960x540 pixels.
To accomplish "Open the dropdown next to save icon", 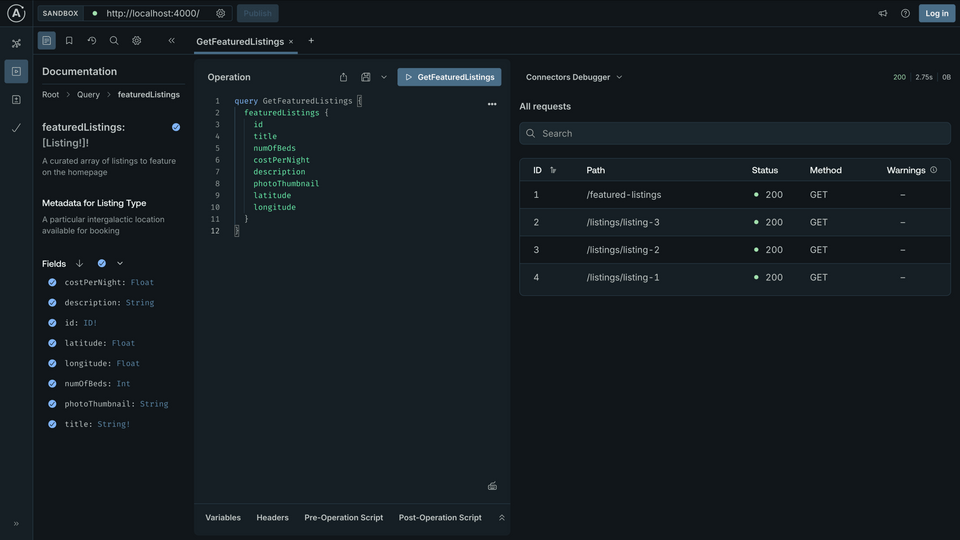I will [384, 77].
